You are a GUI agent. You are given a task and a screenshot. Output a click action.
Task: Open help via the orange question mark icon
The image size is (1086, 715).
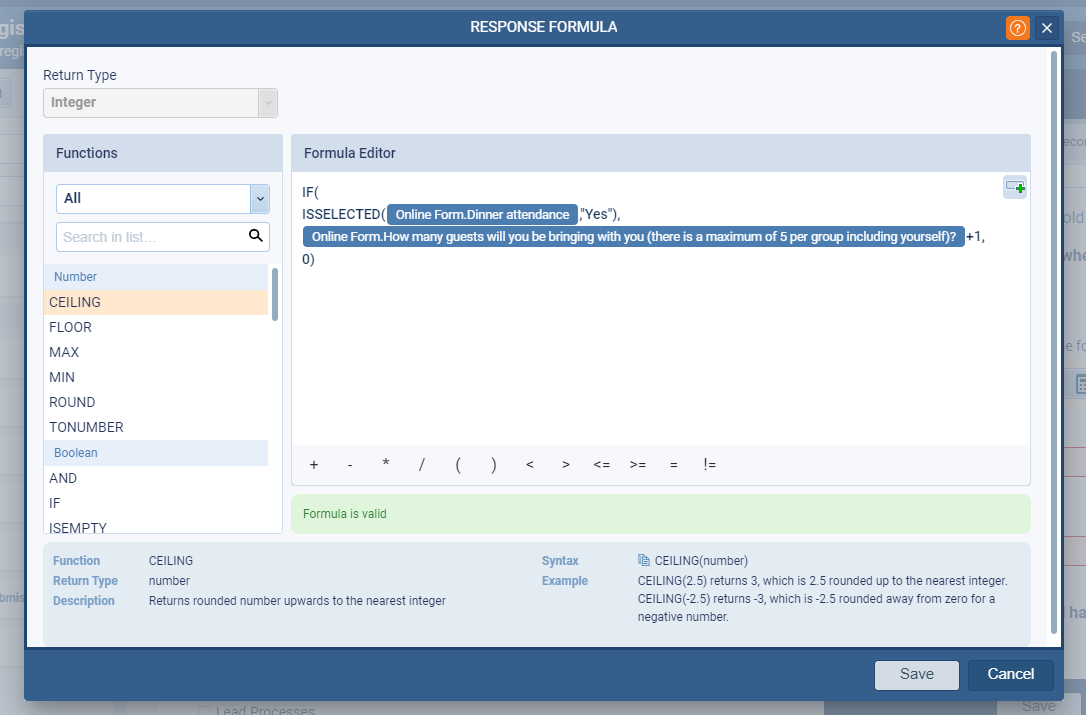click(1017, 28)
